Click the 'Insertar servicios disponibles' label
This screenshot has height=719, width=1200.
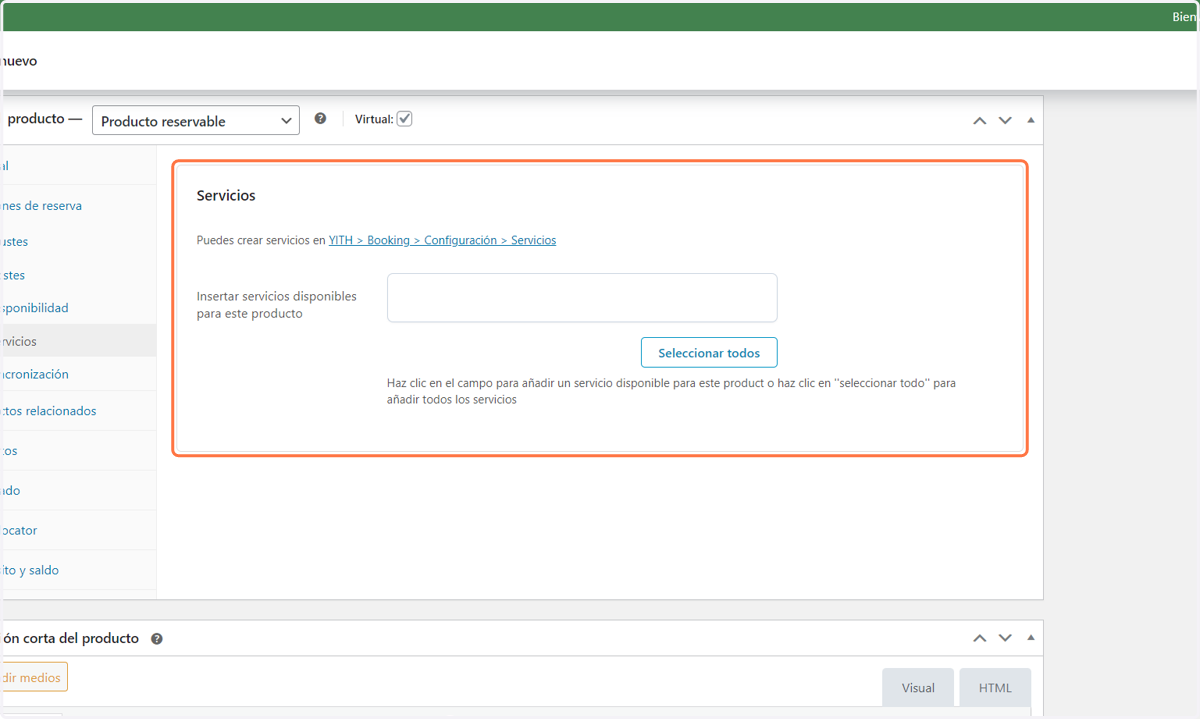[277, 305]
